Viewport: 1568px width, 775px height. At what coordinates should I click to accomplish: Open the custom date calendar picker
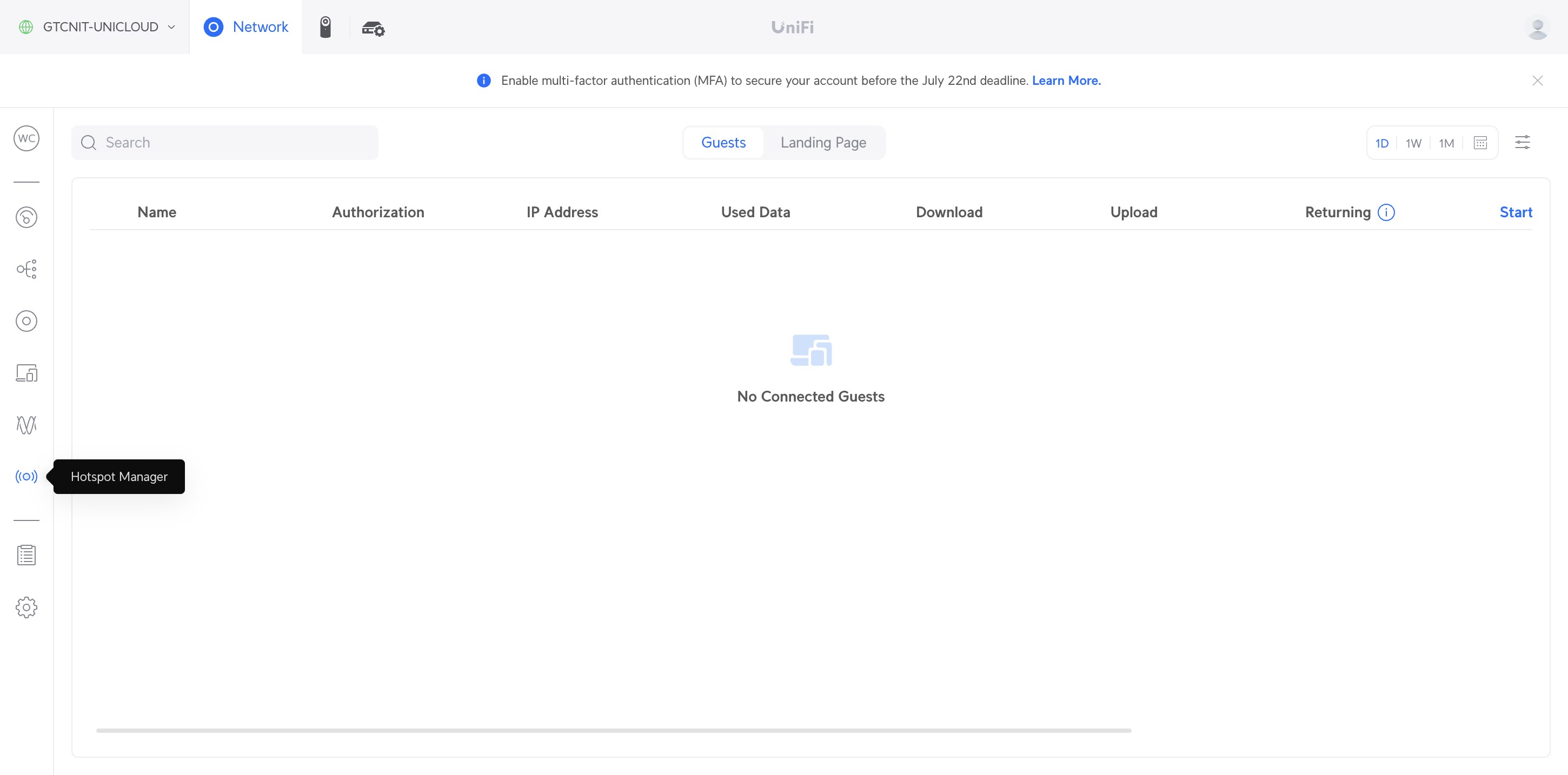1480,143
